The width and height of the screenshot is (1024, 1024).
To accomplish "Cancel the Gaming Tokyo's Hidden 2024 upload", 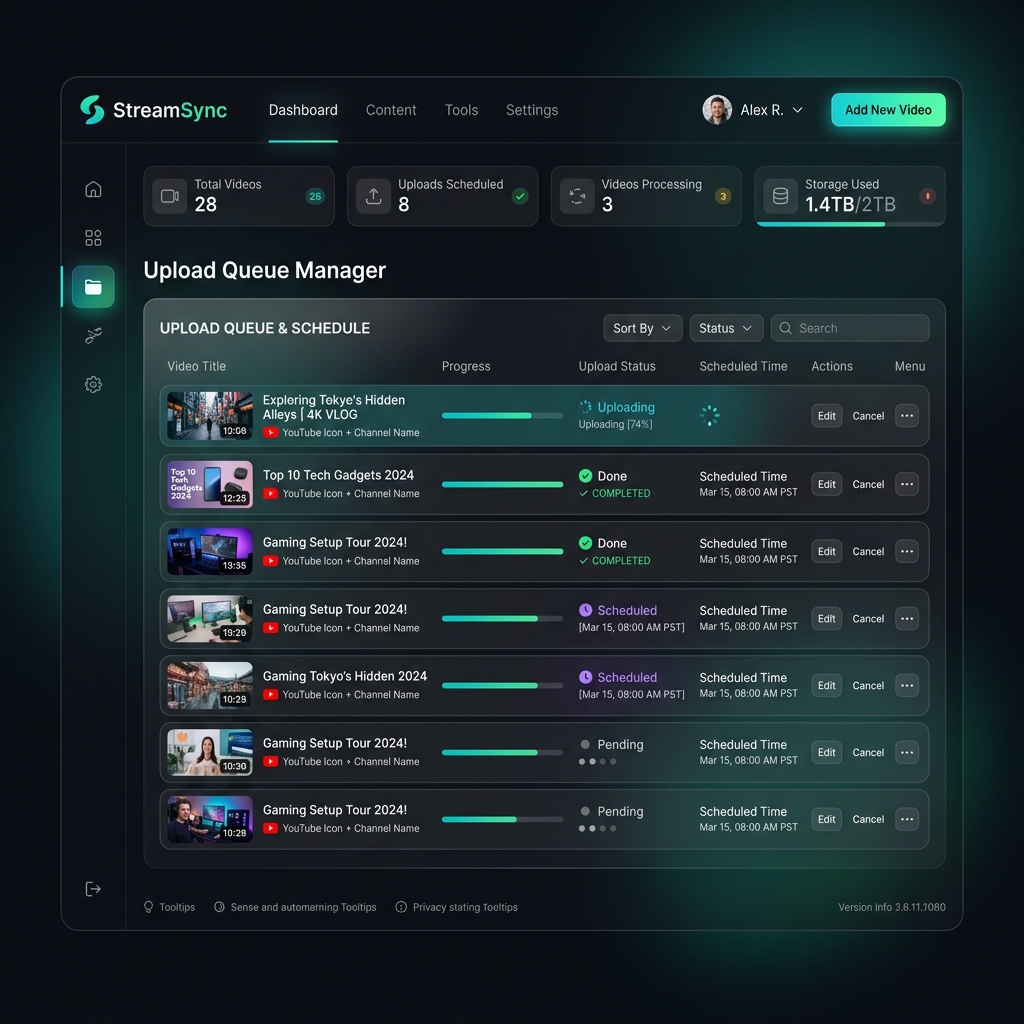I will pos(868,686).
